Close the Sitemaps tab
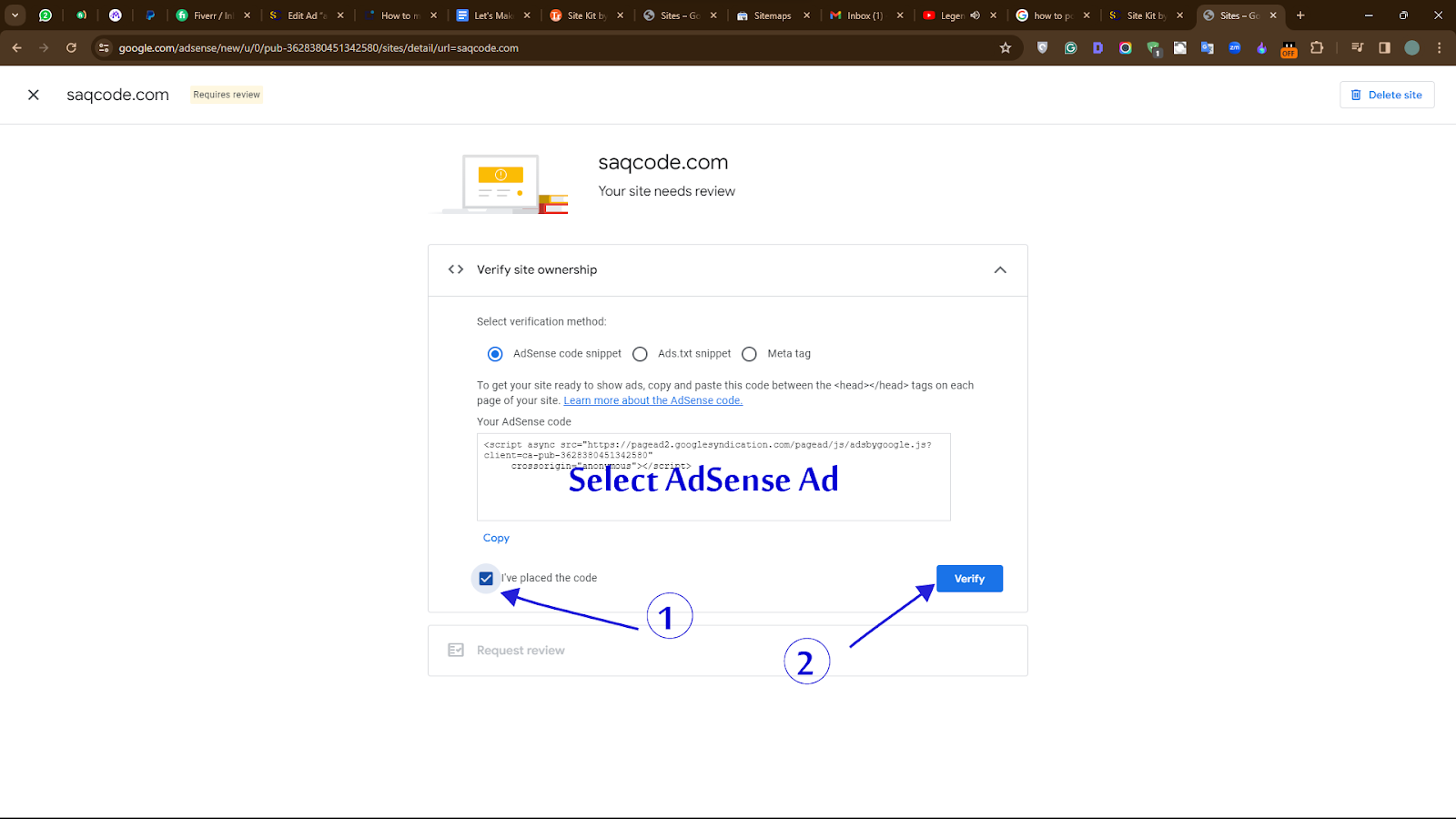 tap(806, 15)
